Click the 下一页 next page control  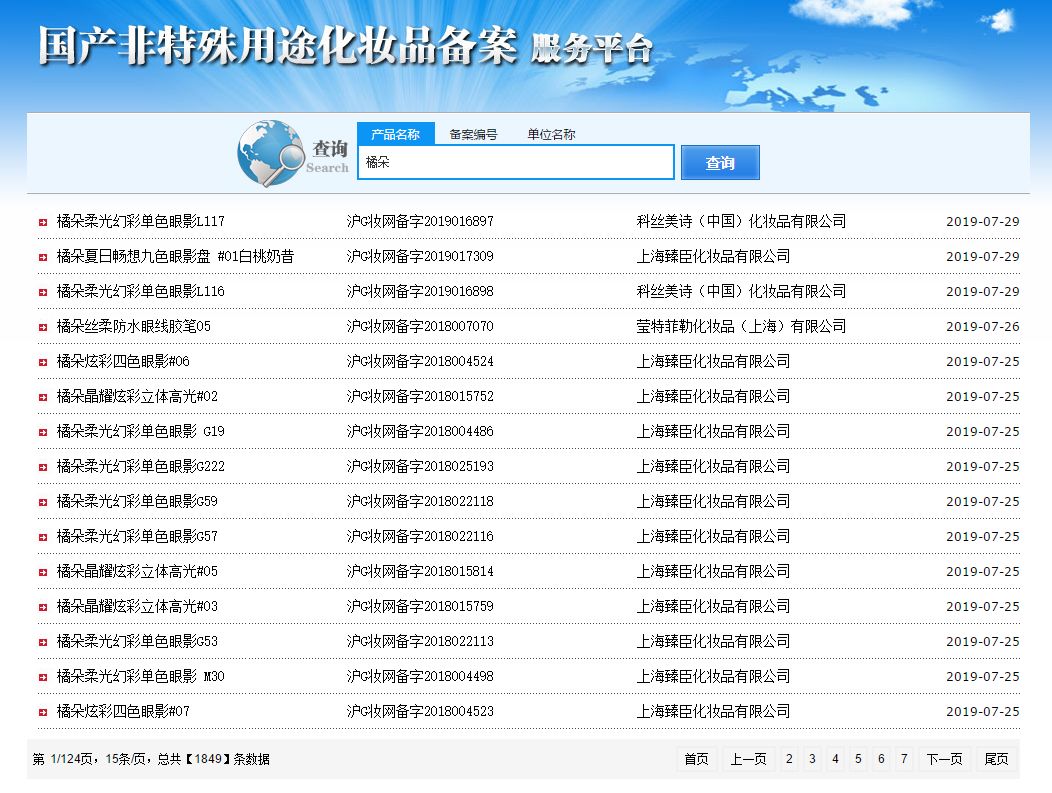point(943,760)
